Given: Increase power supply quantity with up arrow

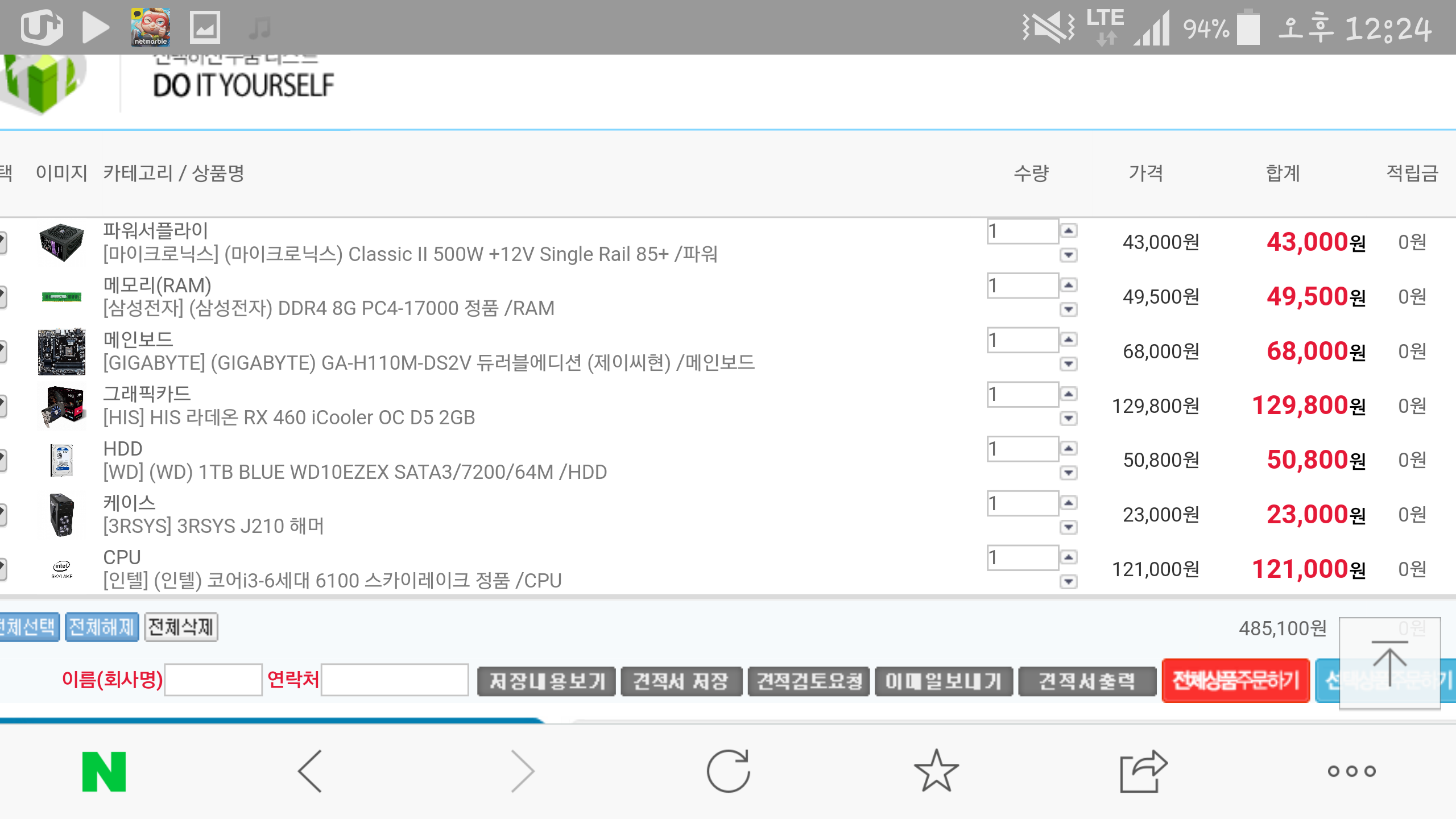Looking at the screenshot, I should click(1069, 230).
